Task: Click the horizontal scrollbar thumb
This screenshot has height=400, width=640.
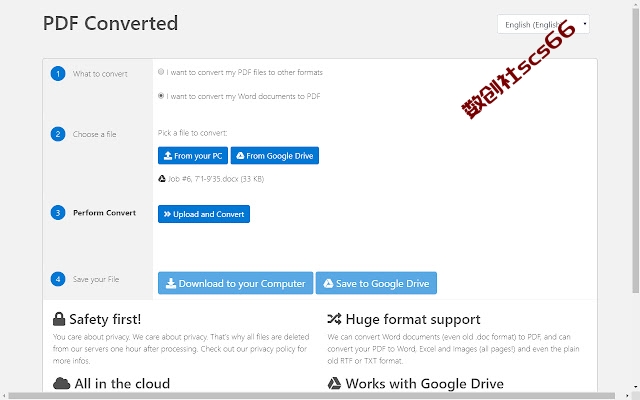Action: [312, 396]
